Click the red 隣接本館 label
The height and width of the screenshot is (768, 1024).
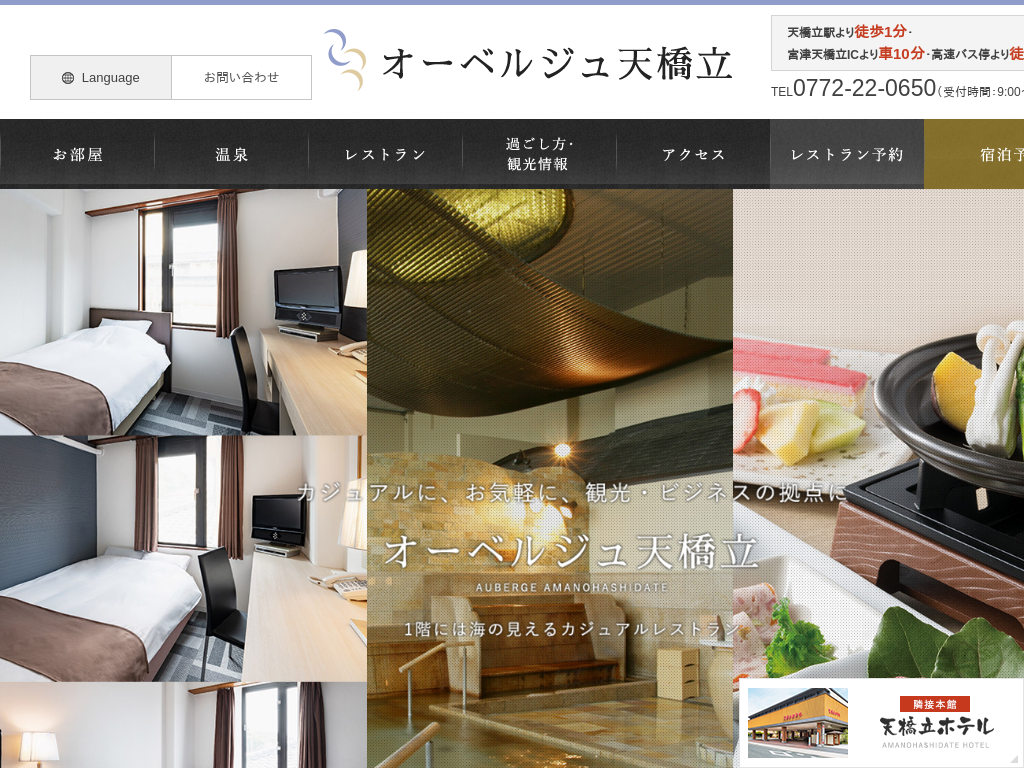[935, 703]
